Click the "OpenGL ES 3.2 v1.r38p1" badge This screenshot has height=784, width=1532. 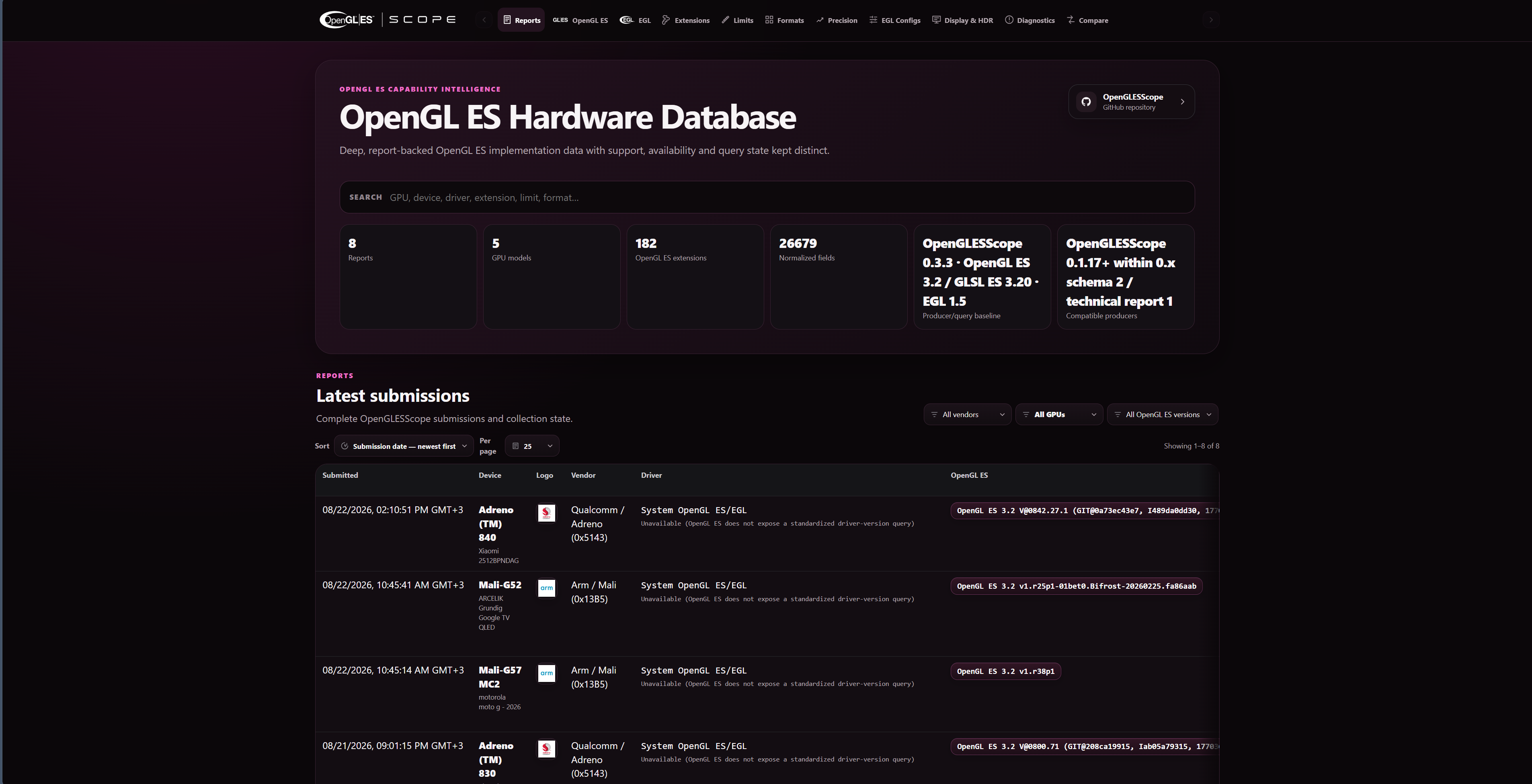1006,671
